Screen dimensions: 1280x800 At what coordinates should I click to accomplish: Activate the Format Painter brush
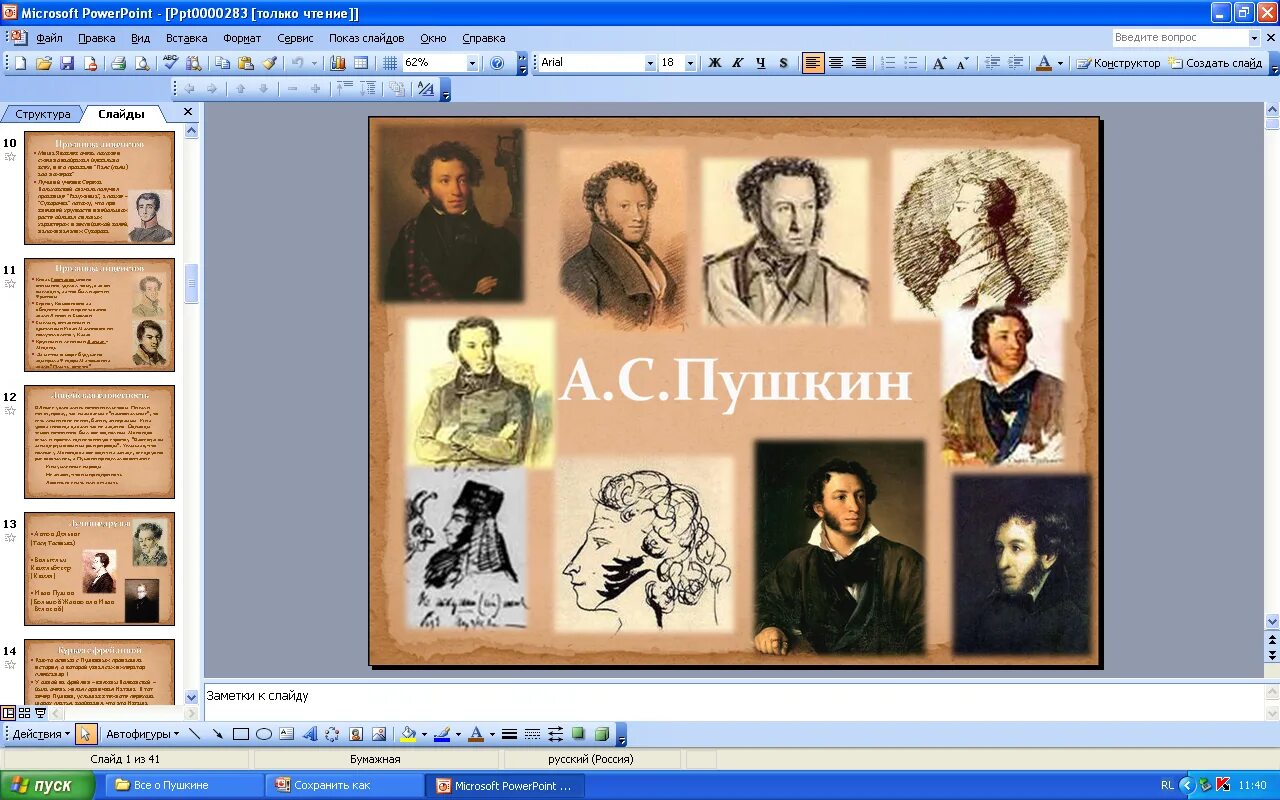269,63
